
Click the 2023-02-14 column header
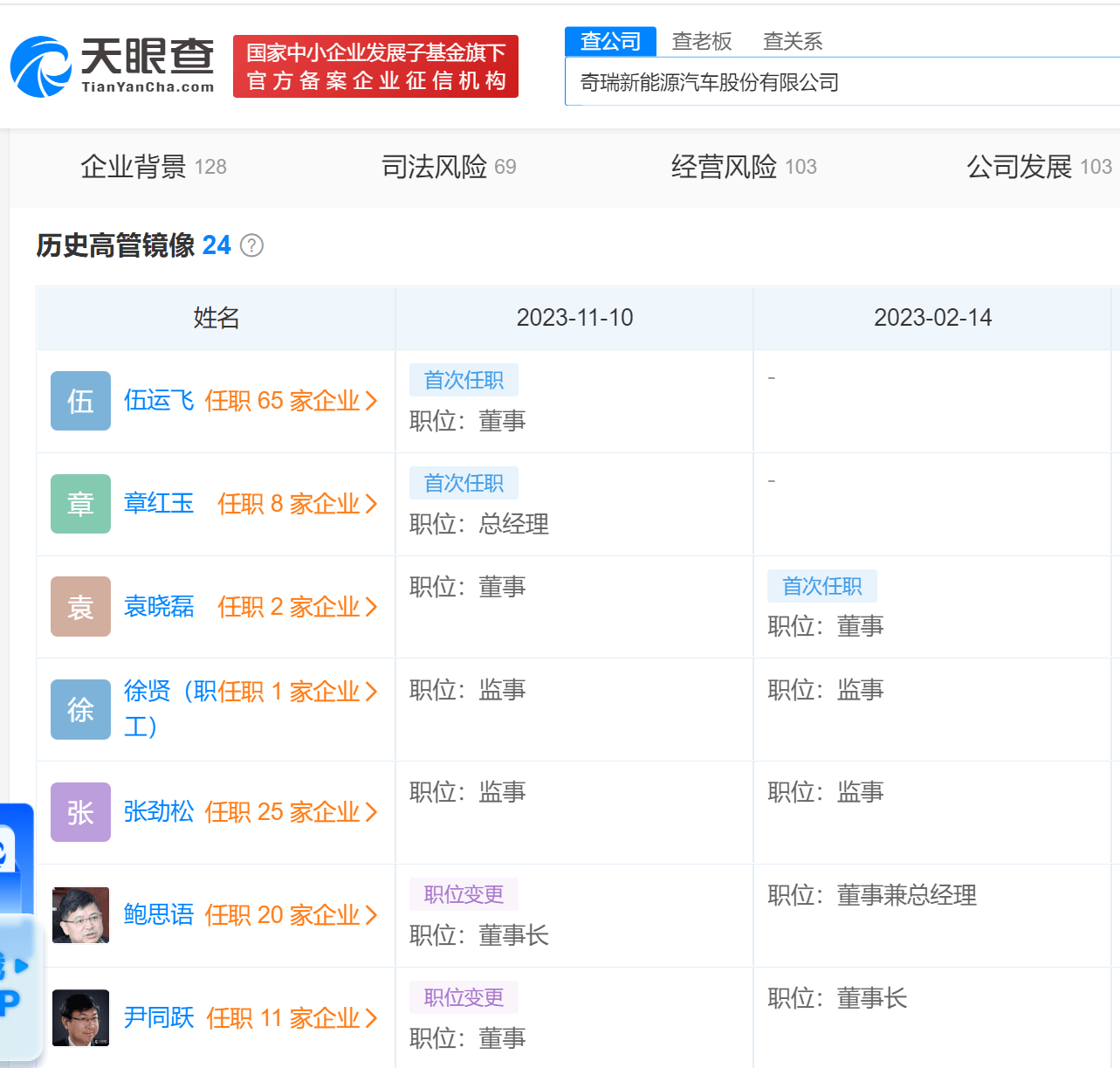[x=932, y=318]
